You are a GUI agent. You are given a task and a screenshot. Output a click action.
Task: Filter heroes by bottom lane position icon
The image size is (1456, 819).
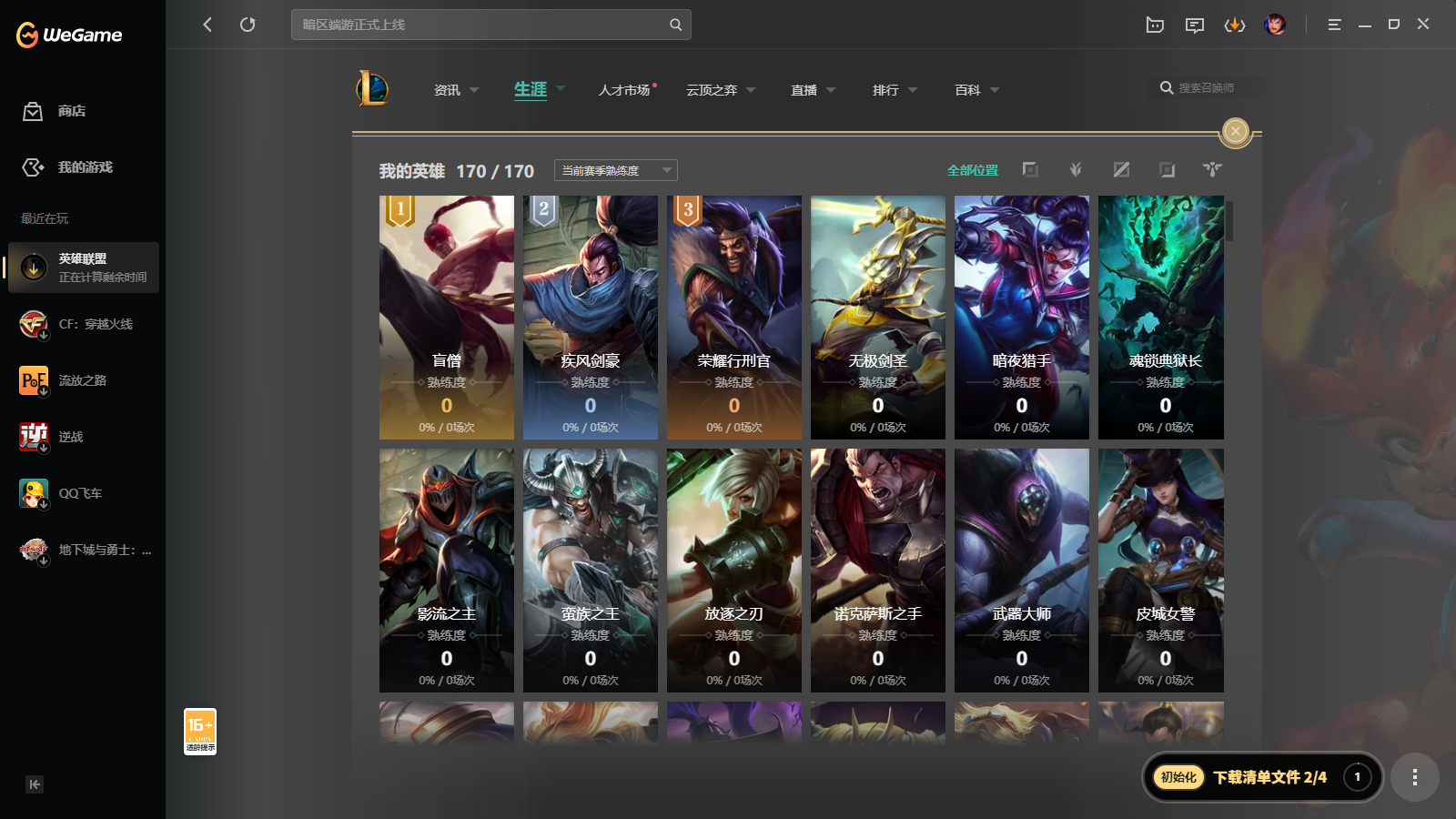[x=1167, y=169]
